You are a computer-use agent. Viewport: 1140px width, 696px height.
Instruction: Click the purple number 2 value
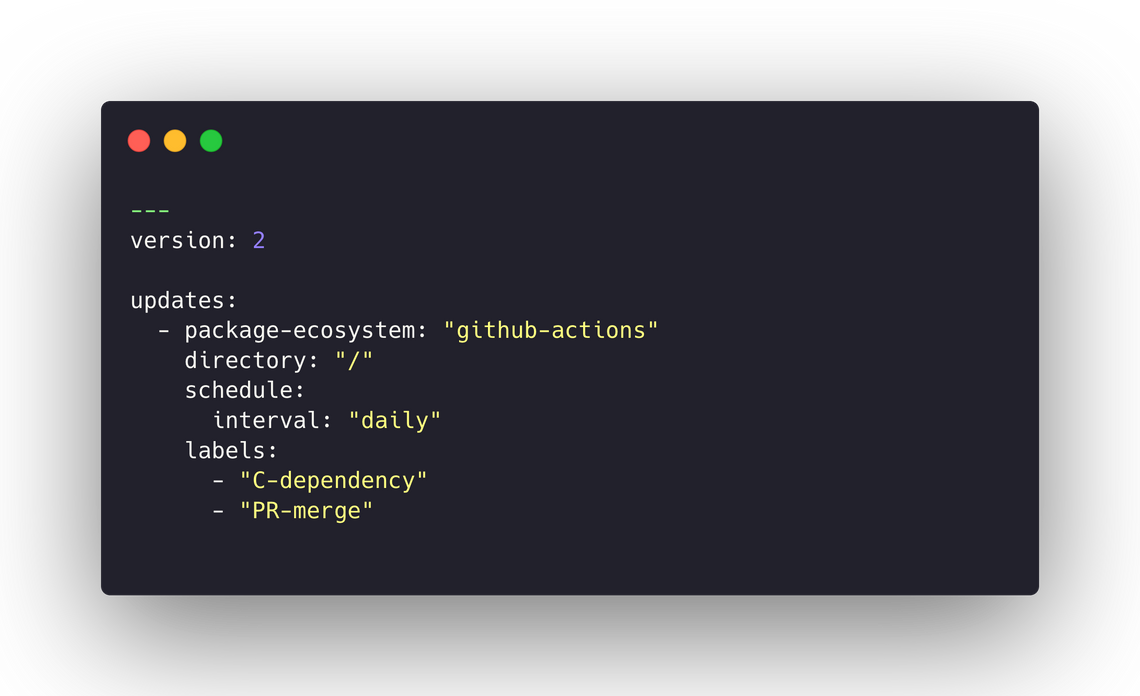[259, 241]
